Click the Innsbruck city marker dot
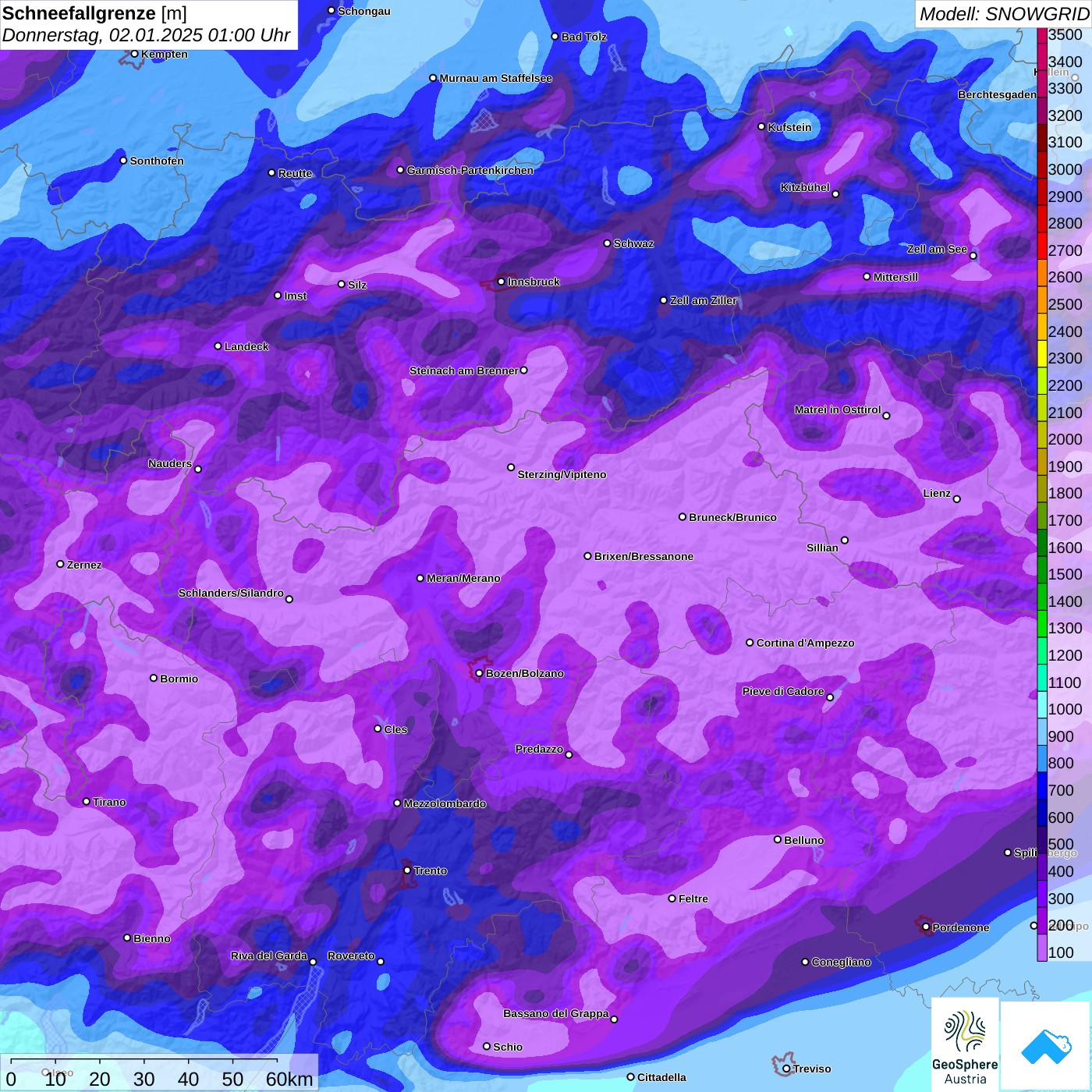This screenshot has height=1092, width=1092. point(502,282)
